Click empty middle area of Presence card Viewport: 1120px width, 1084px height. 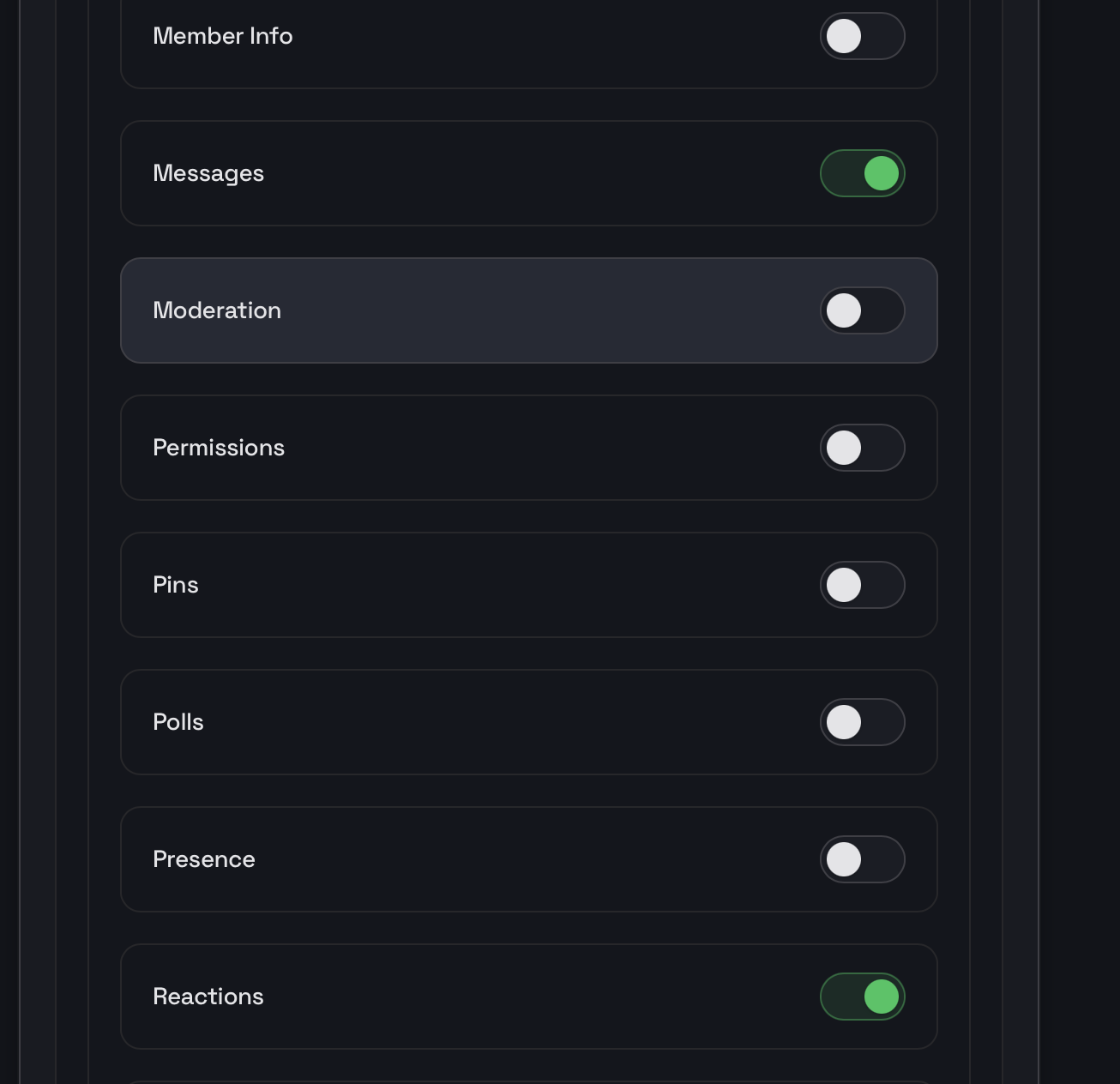coord(532,859)
